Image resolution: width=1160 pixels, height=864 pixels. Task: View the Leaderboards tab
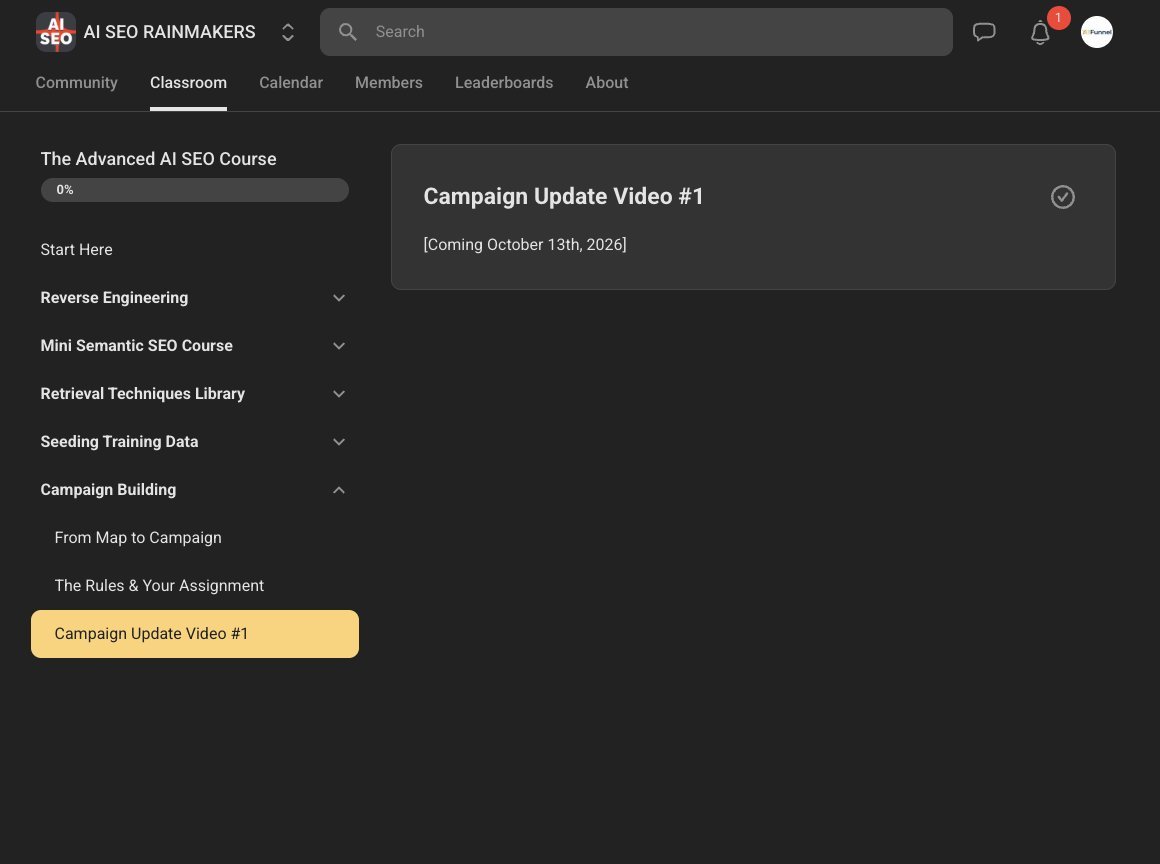tap(504, 83)
